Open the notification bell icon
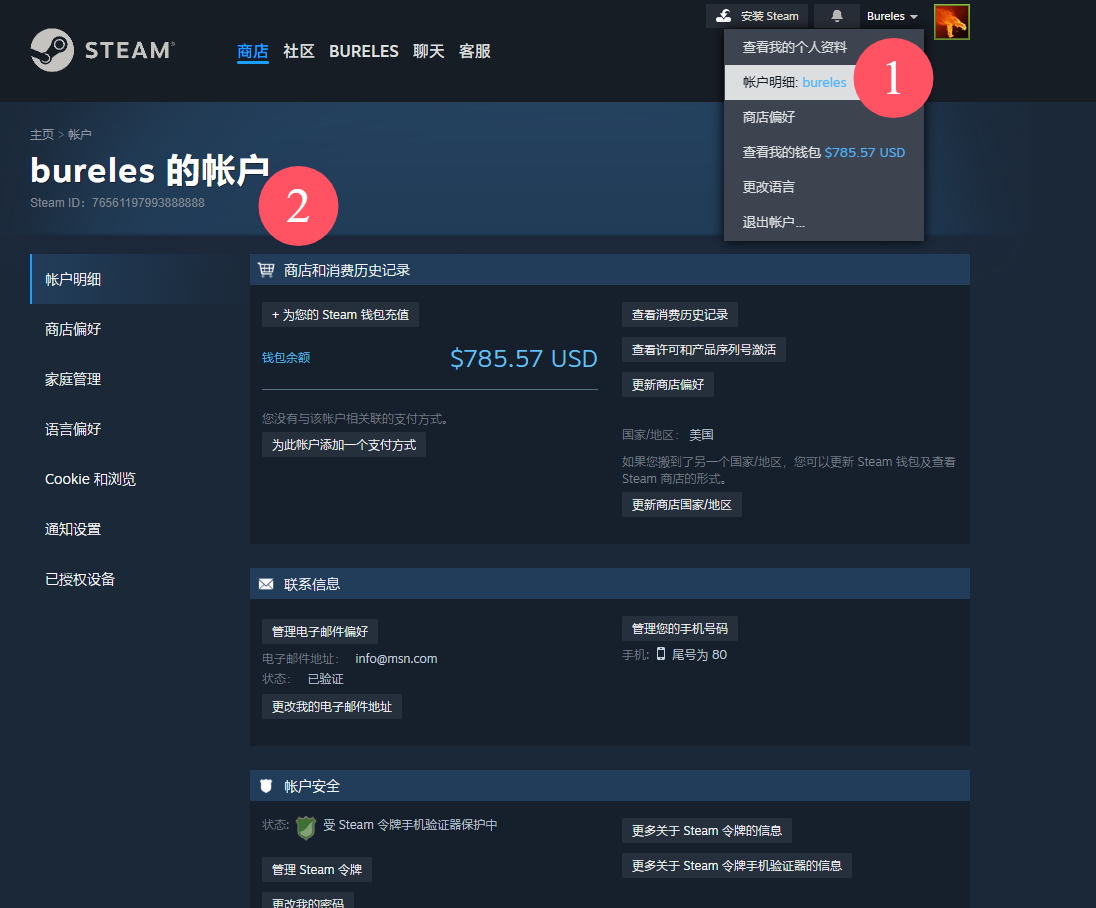This screenshot has width=1096, height=908. [x=837, y=16]
